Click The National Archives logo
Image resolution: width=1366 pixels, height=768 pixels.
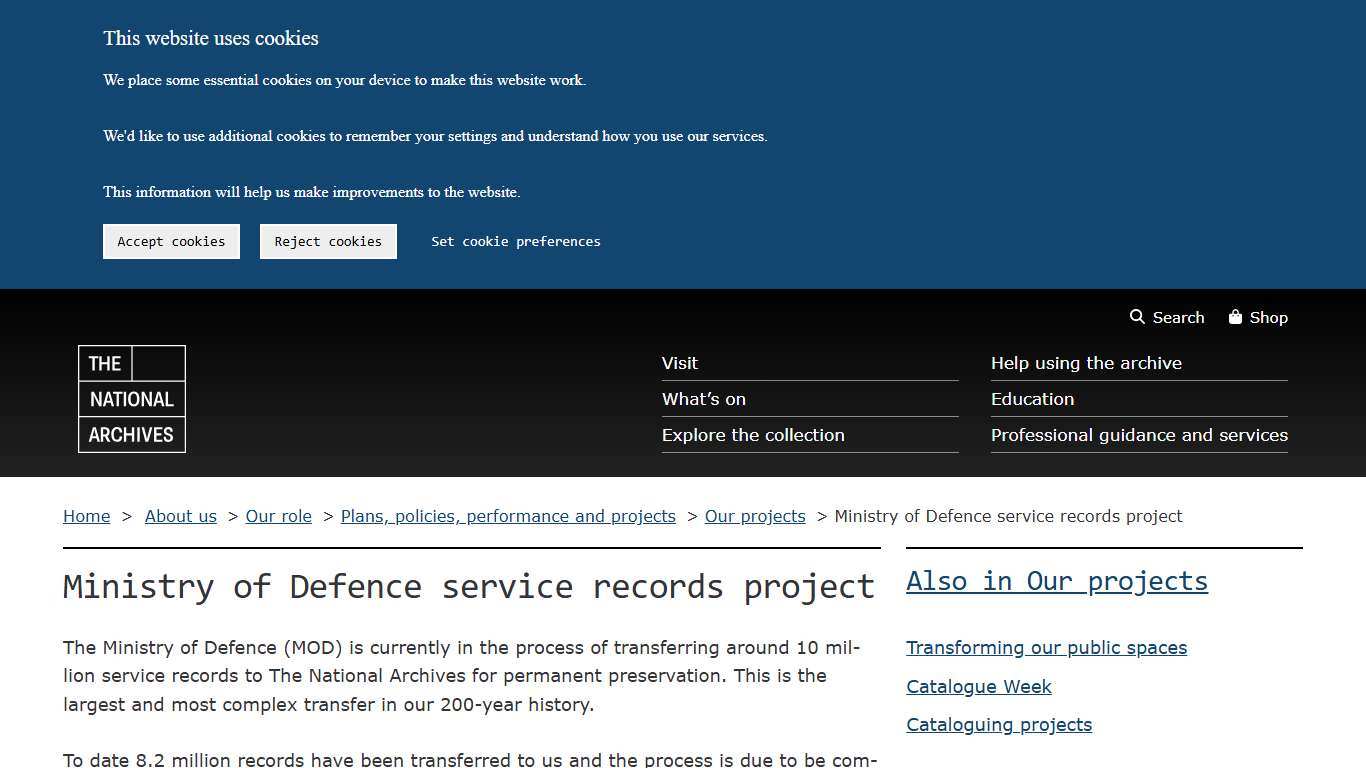click(x=131, y=398)
